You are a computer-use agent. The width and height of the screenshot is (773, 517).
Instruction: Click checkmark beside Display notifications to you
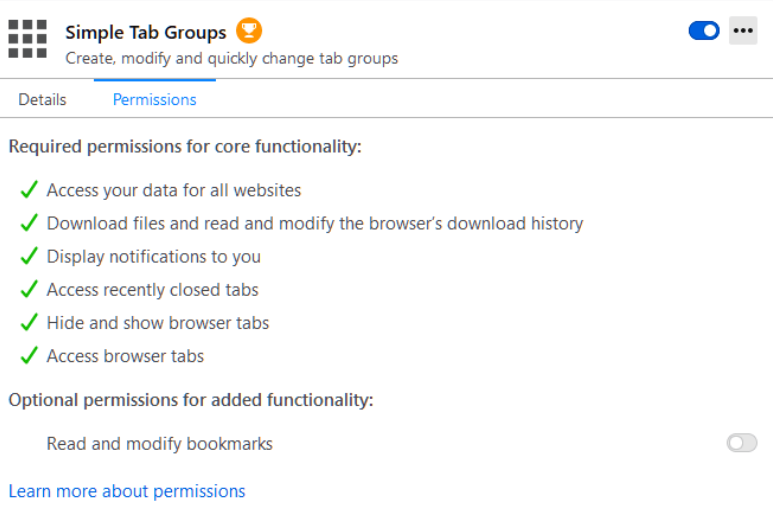(29, 257)
